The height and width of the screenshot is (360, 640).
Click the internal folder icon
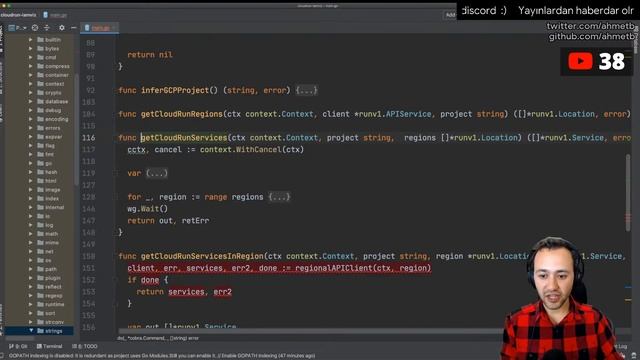coord(40,207)
